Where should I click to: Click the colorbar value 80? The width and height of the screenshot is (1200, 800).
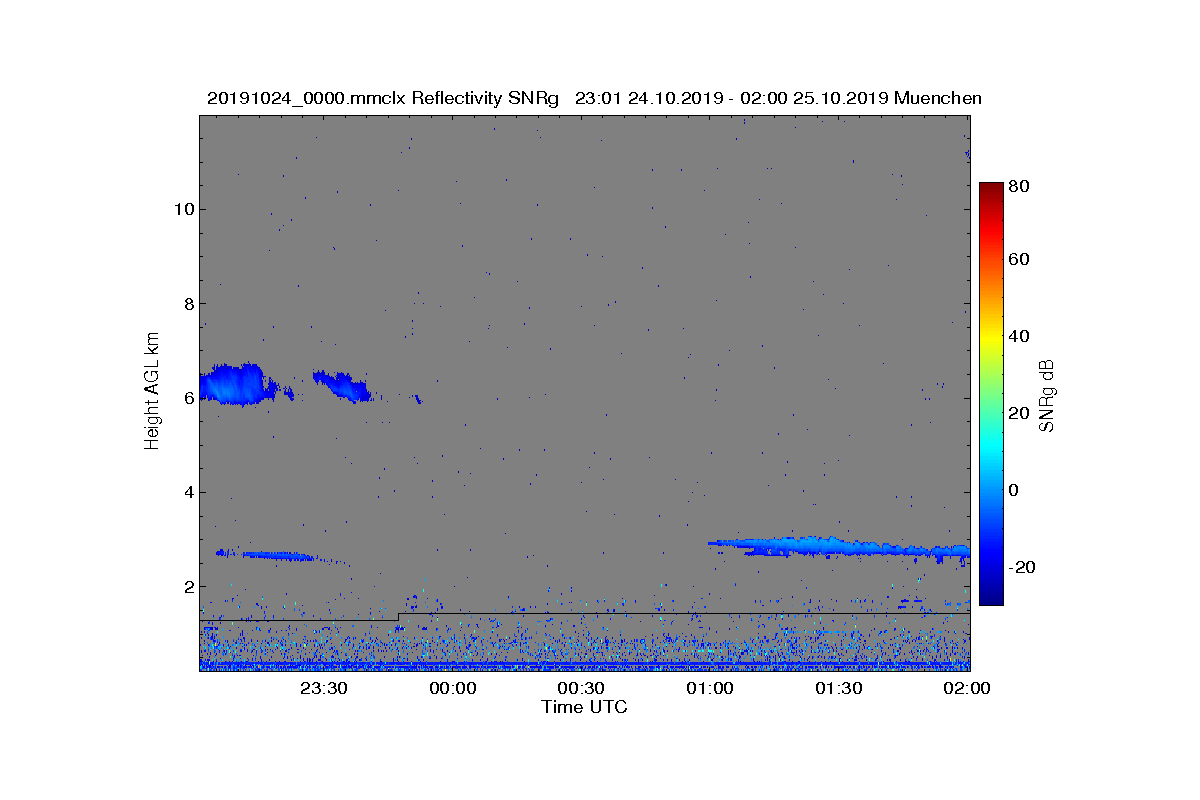pyautogui.click(x=1020, y=185)
